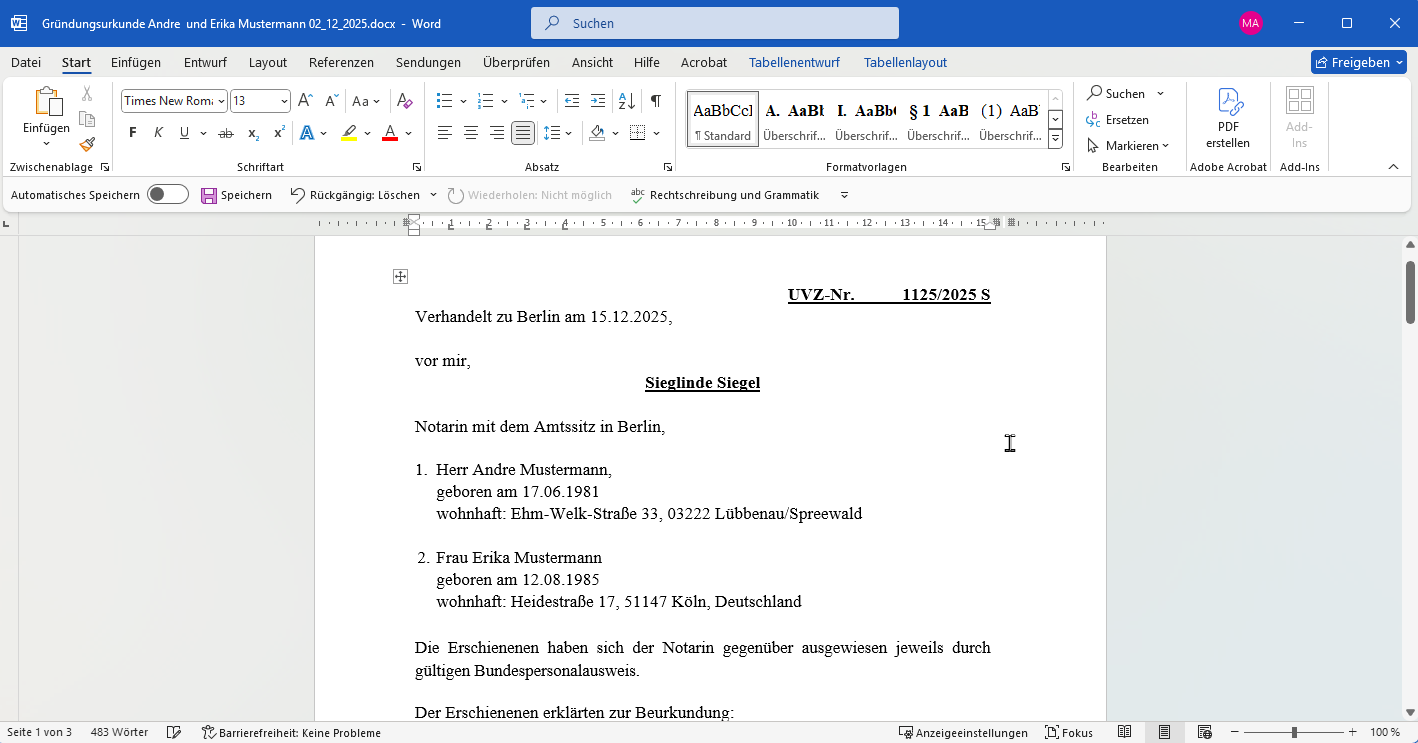Screen dimensions: 1418x743
Task: Click the center alignment icon
Action: [470, 133]
